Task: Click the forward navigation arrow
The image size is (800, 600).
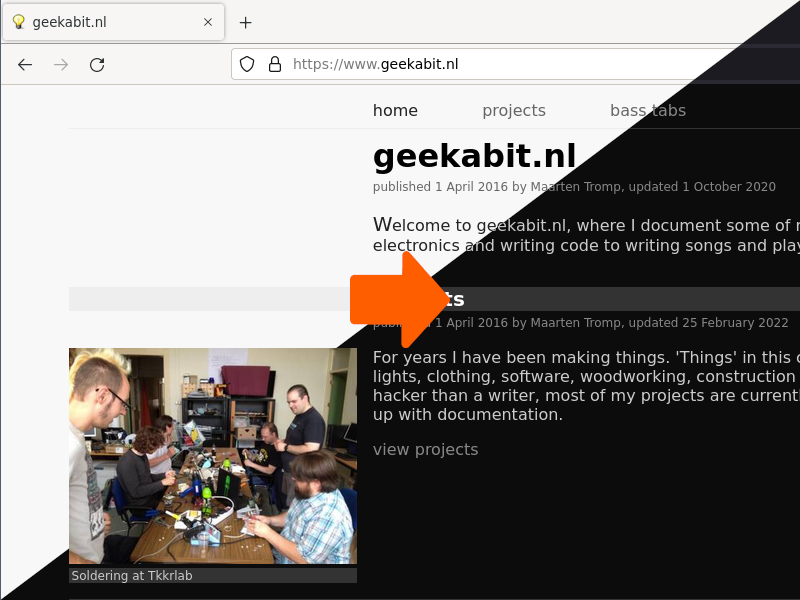Action: click(61, 65)
